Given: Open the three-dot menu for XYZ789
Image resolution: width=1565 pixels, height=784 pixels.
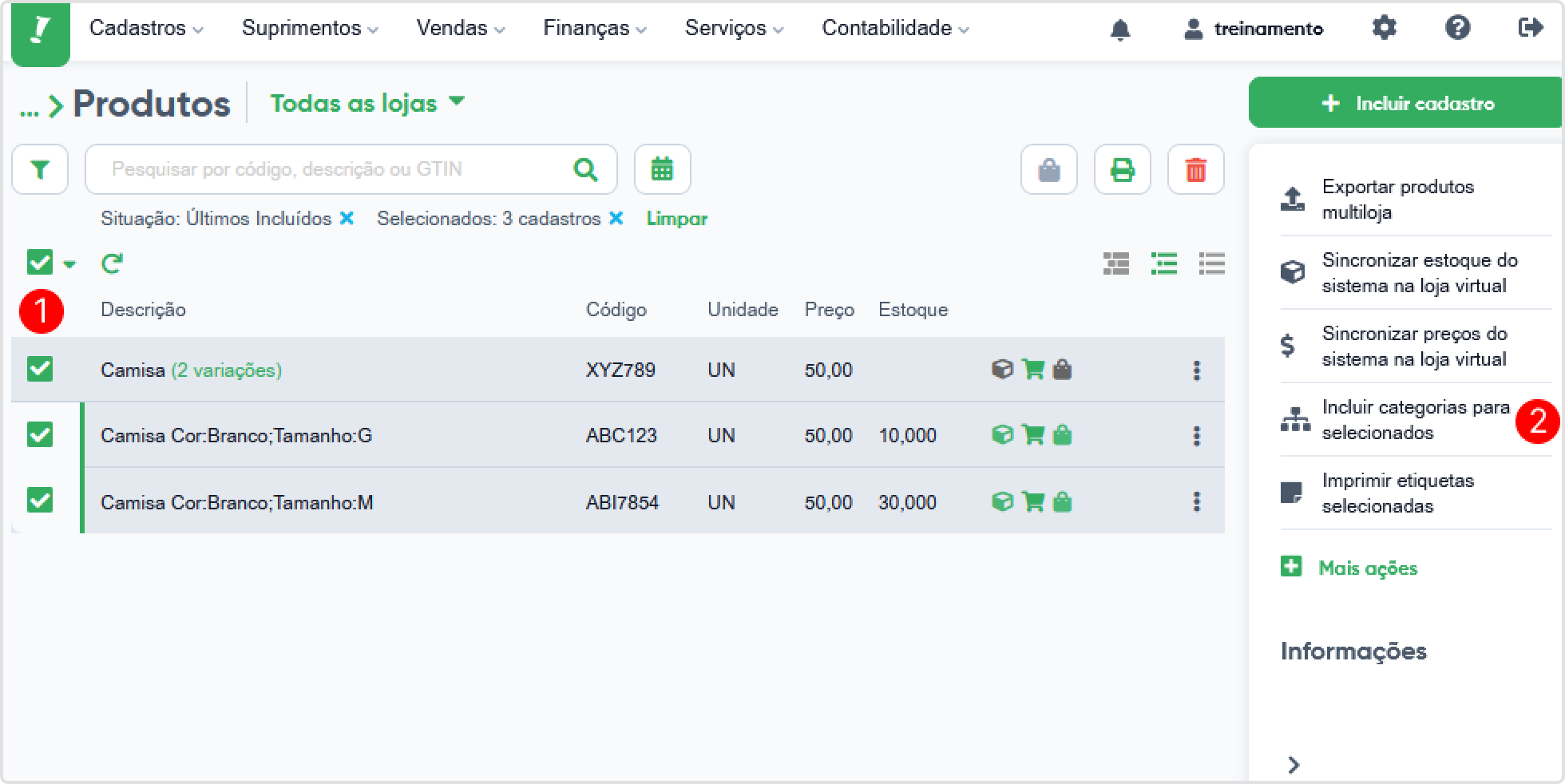Looking at the screenshot, I should 1196,370.
